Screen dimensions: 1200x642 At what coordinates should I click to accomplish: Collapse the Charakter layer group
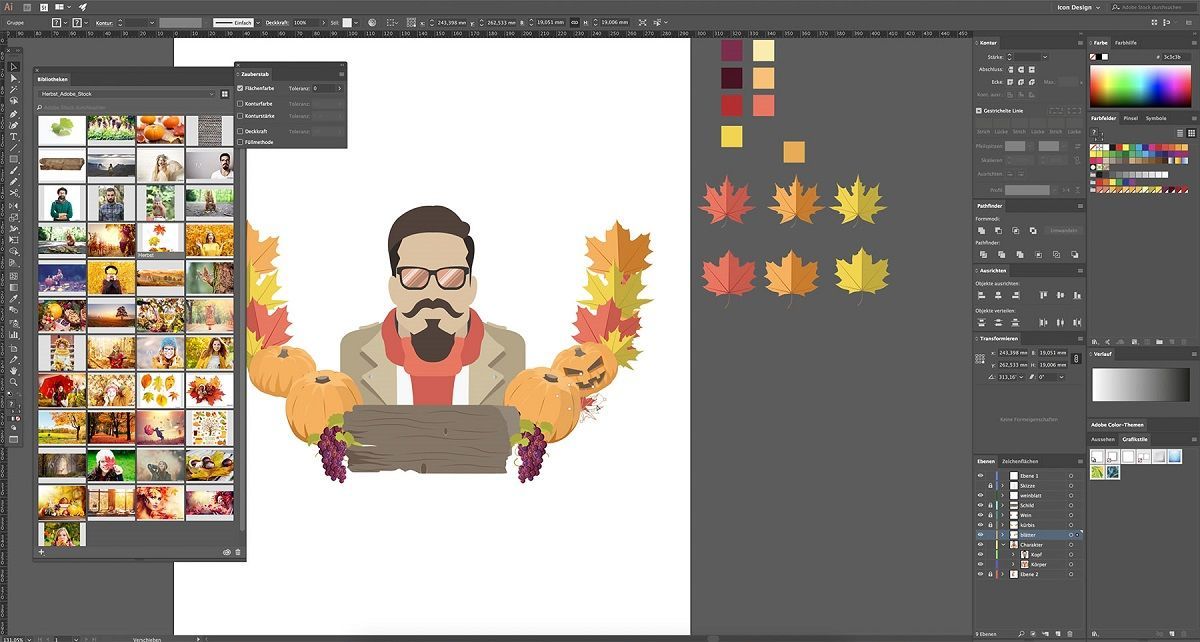pyautogui.click(x=1002, y=545)
